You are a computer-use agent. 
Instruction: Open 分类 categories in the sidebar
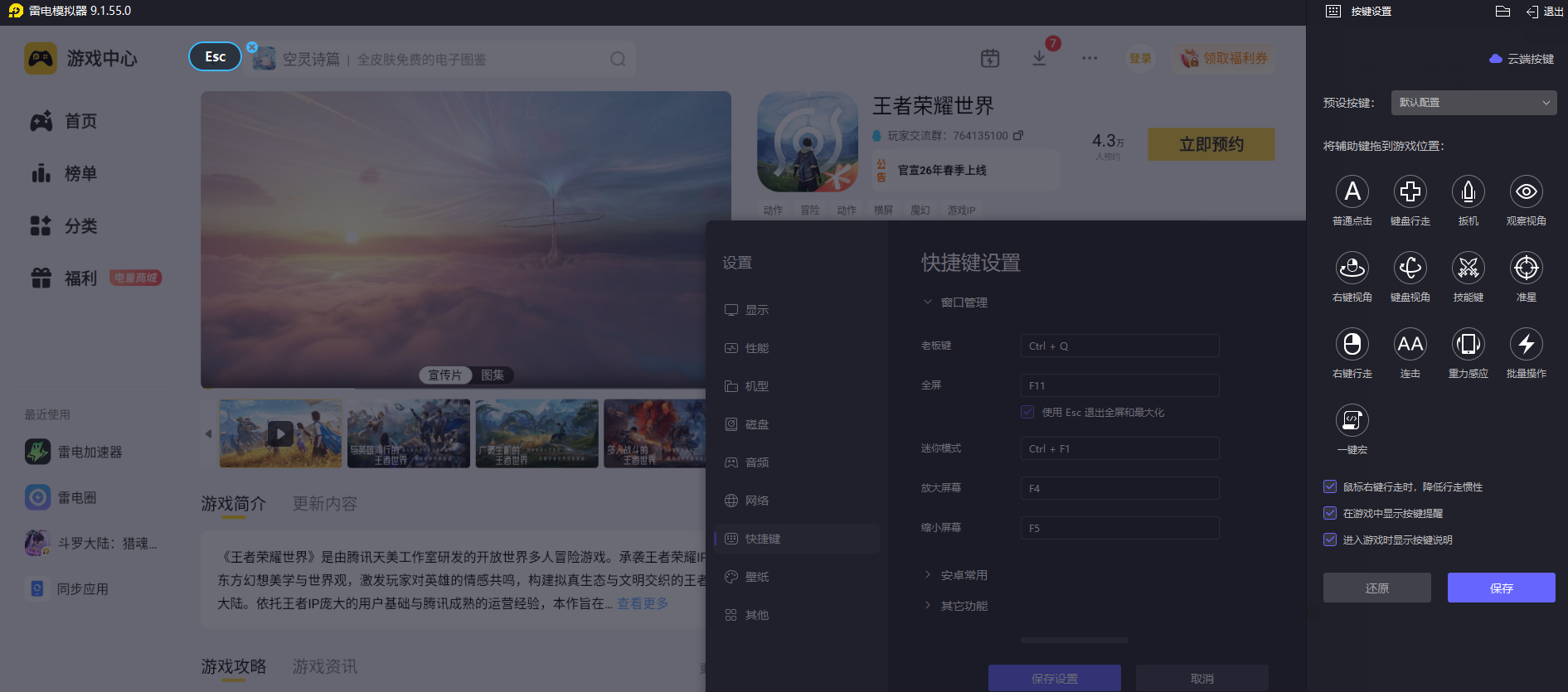tap(64, 225)
